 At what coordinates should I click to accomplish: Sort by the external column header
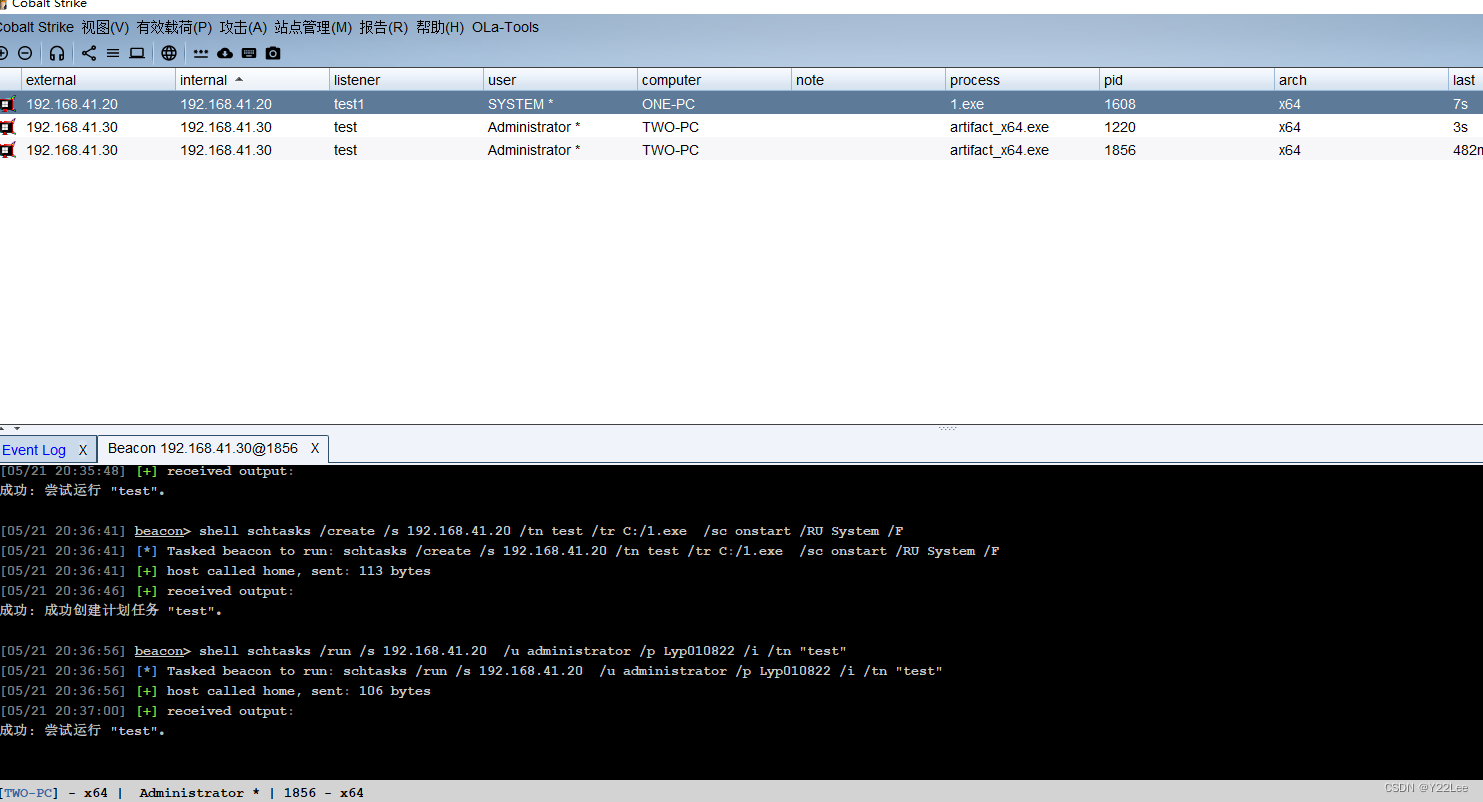[98, 80]
